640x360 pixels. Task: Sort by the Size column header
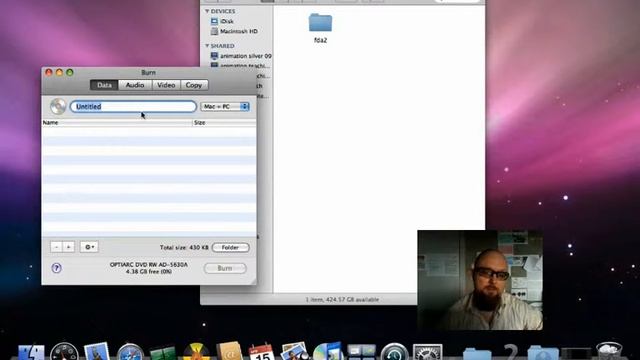click(x=224, y=122)
